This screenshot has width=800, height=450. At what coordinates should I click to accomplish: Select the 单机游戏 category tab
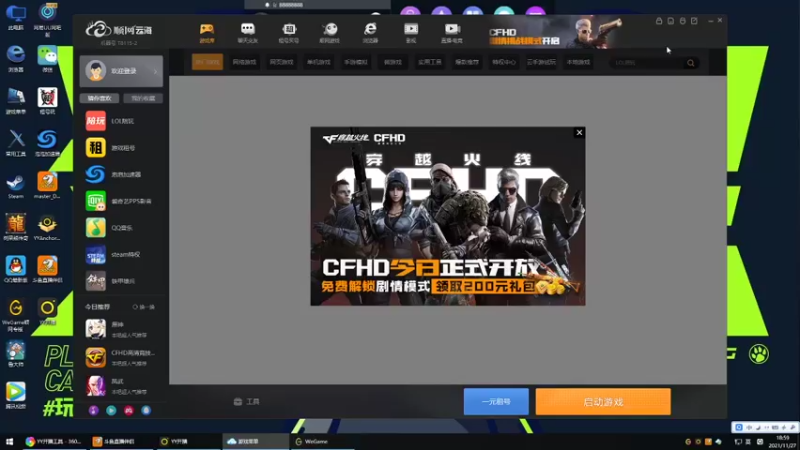[318, 62]
